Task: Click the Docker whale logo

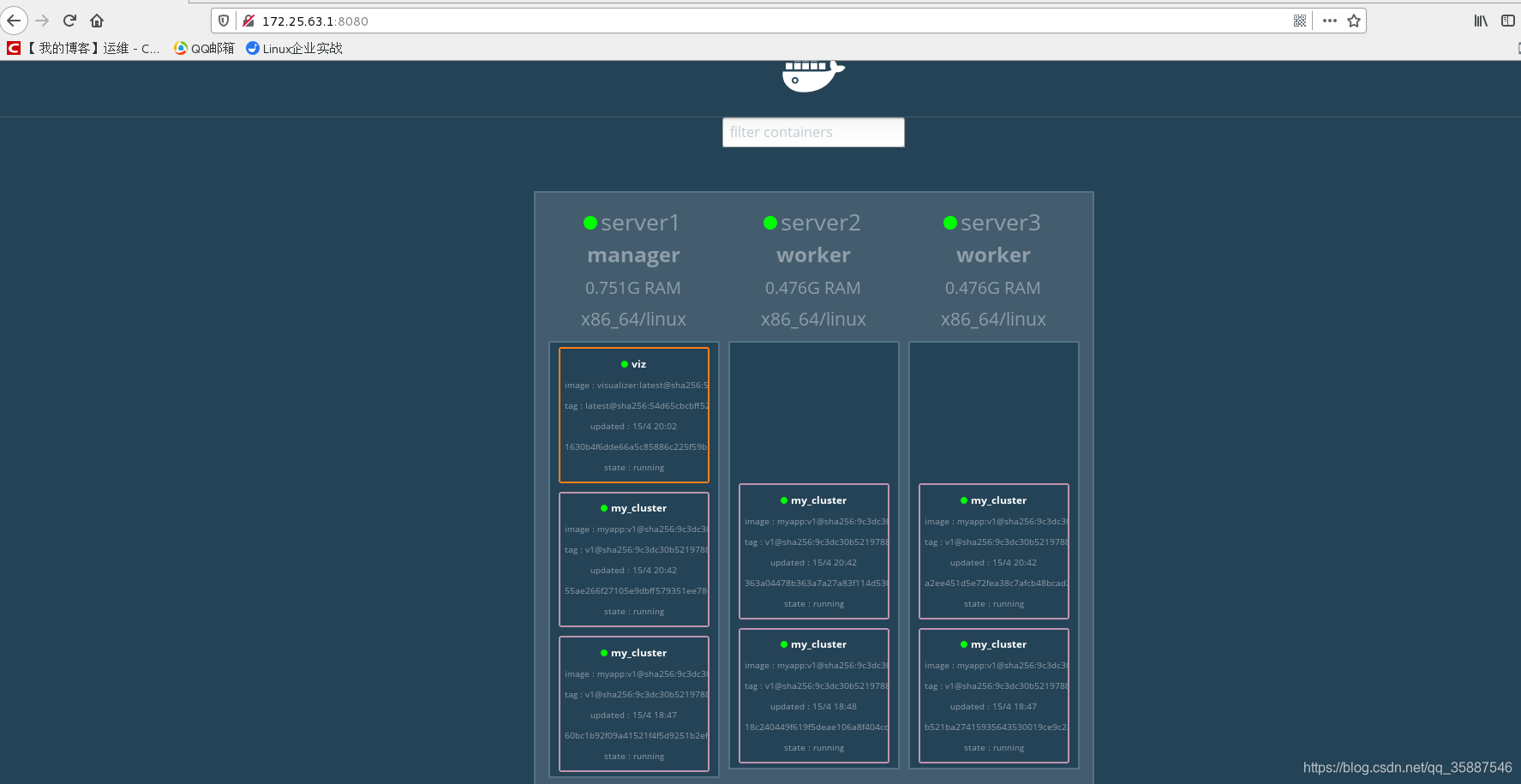Action: pyautogui.click(x=813, y=76)
